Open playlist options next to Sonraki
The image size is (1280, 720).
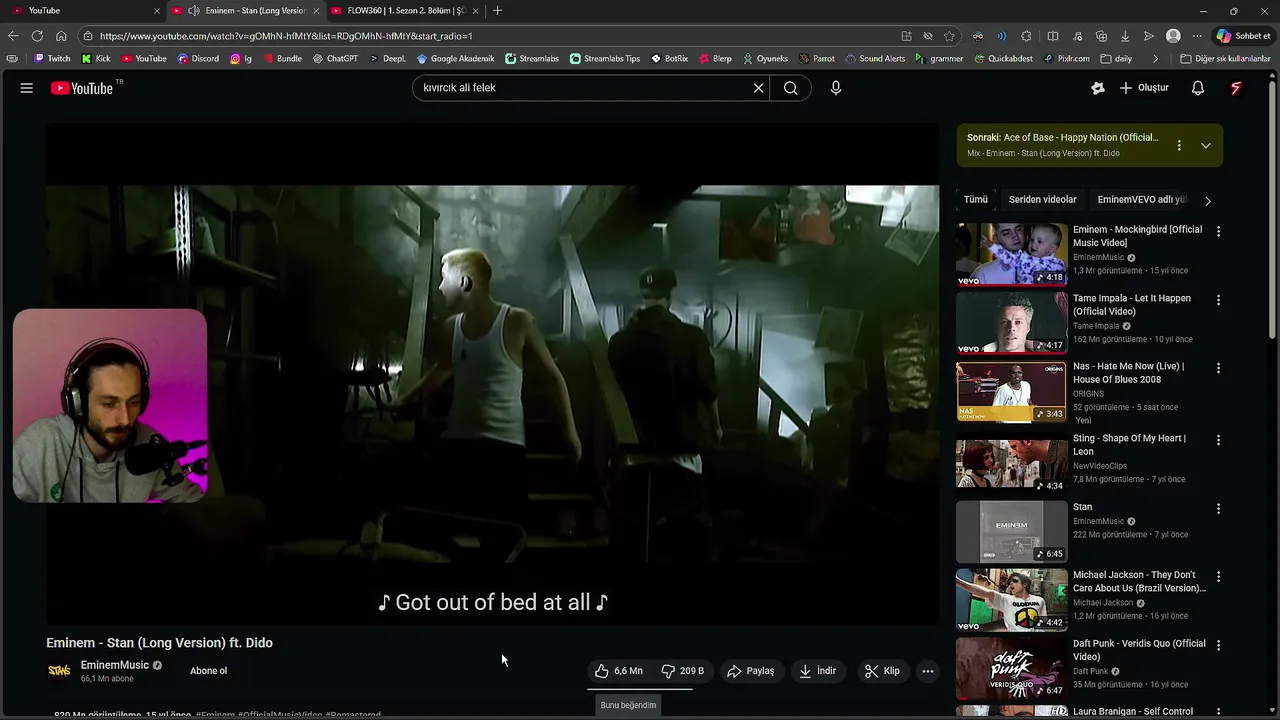(x=1179, y=146)
